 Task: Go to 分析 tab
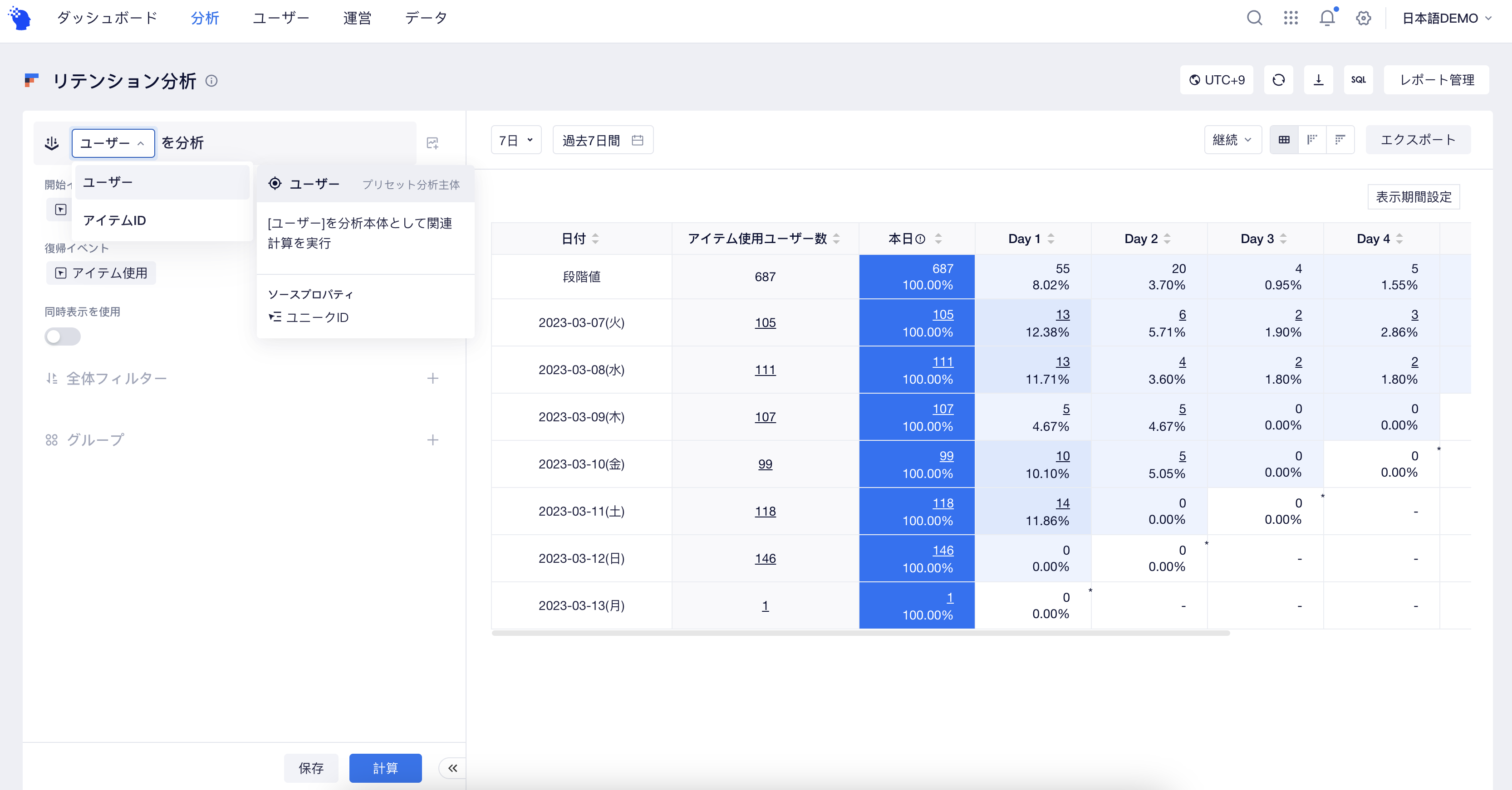pos(205,18)
